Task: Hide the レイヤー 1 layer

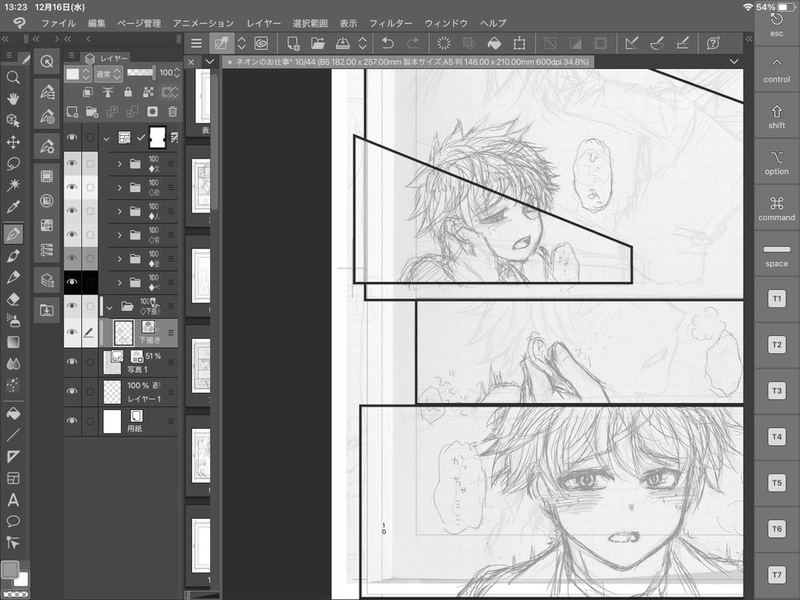Action: click(72, 391)
